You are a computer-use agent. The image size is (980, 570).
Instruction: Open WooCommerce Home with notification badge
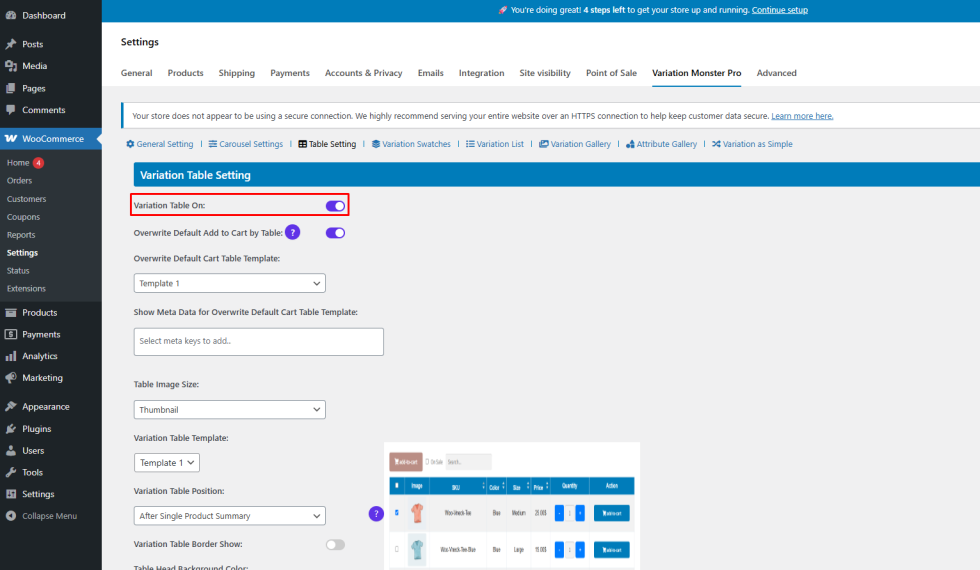(x=25, y=162)
